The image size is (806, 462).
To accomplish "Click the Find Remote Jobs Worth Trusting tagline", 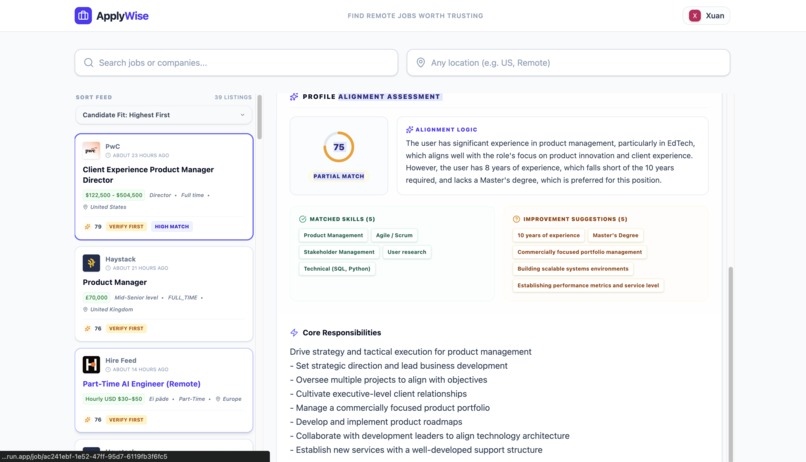I will click(415, 16).
